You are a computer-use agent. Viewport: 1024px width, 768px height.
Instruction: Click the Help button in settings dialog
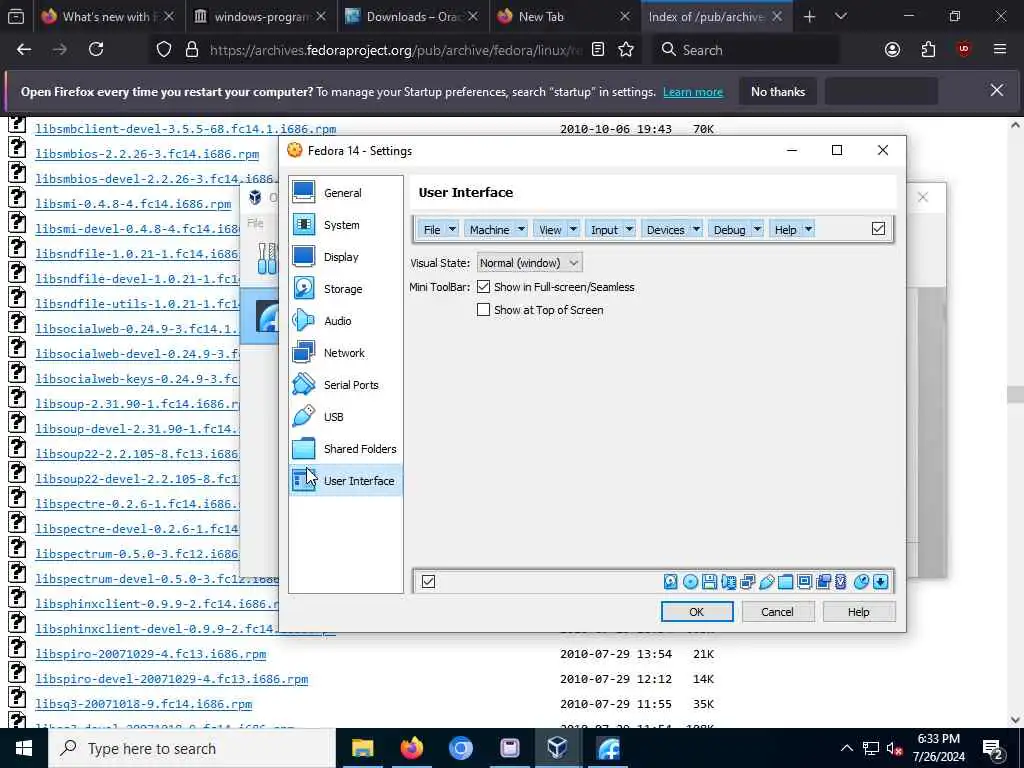(858, 612)
